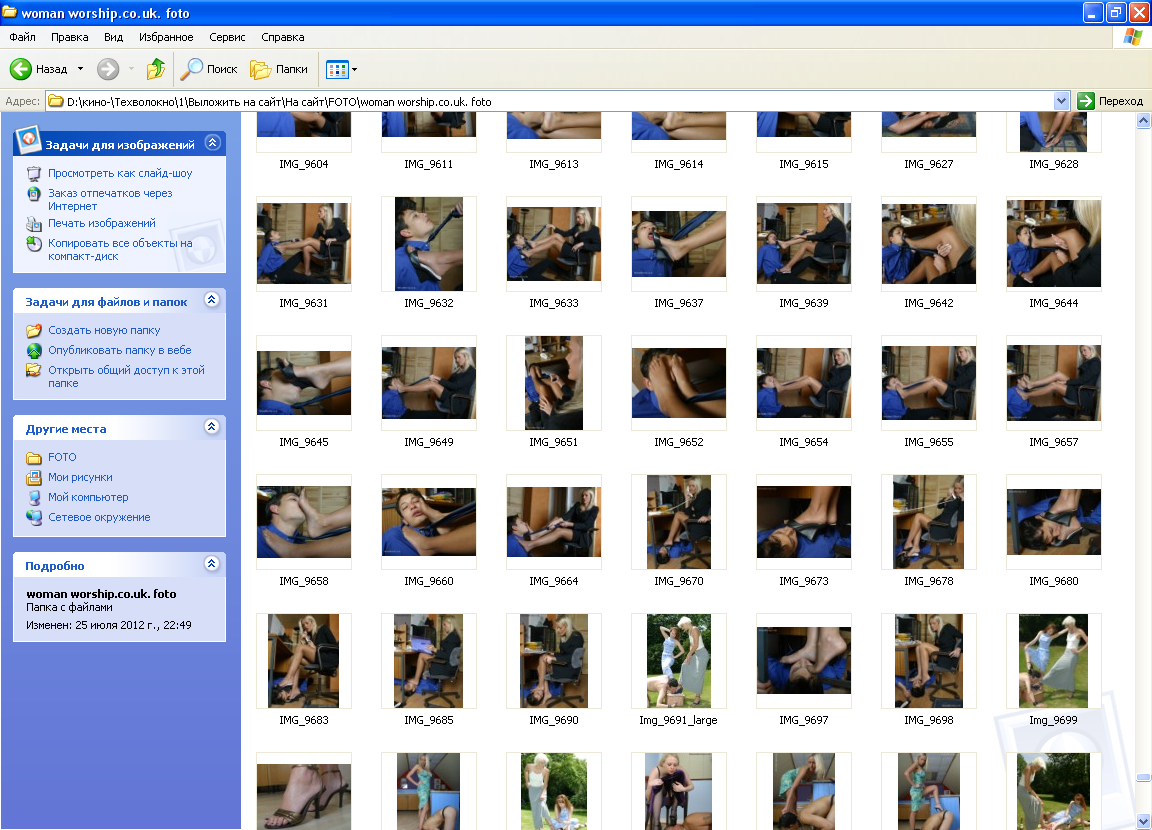
Task: Click the Мои рисунки icon
Action: tap(34, 477)
